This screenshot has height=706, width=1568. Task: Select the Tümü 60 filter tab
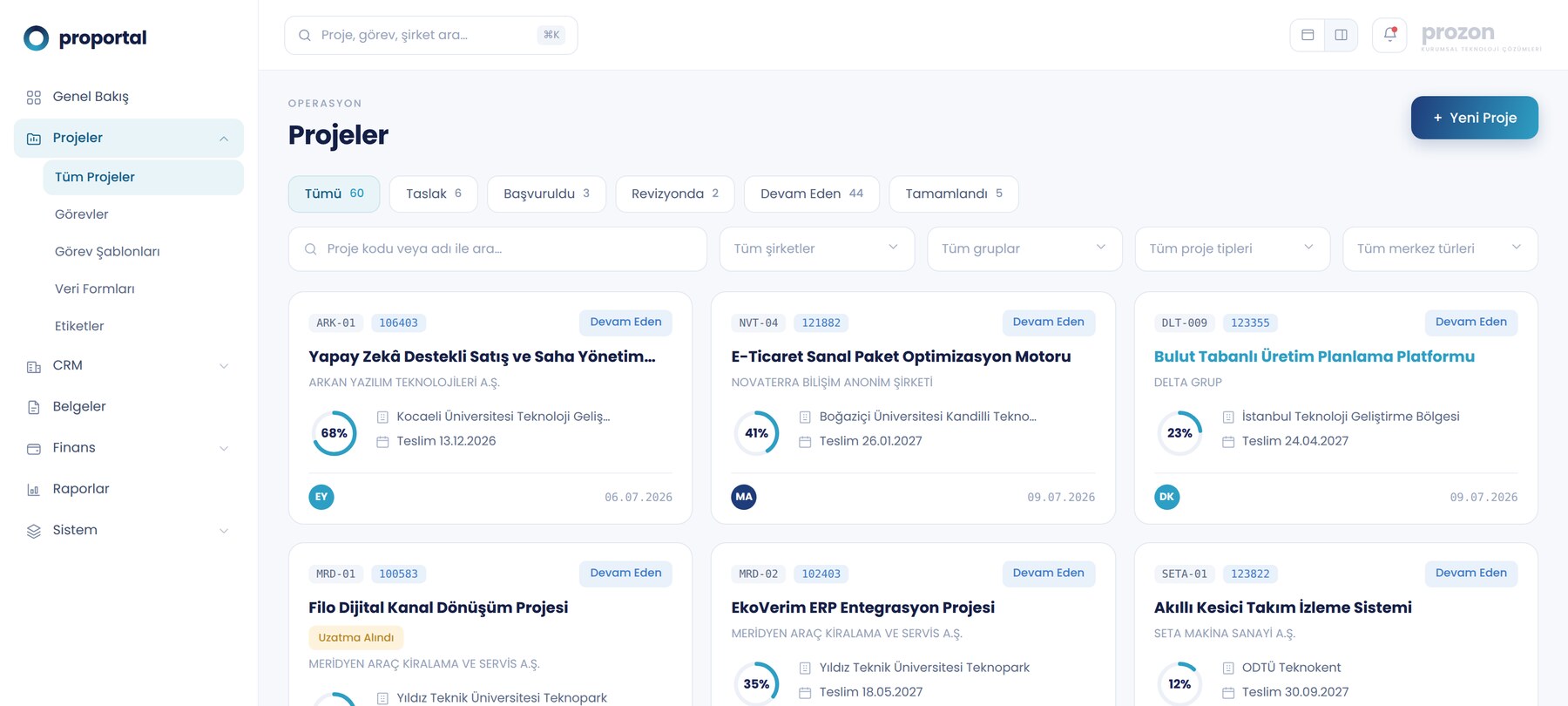335,193
